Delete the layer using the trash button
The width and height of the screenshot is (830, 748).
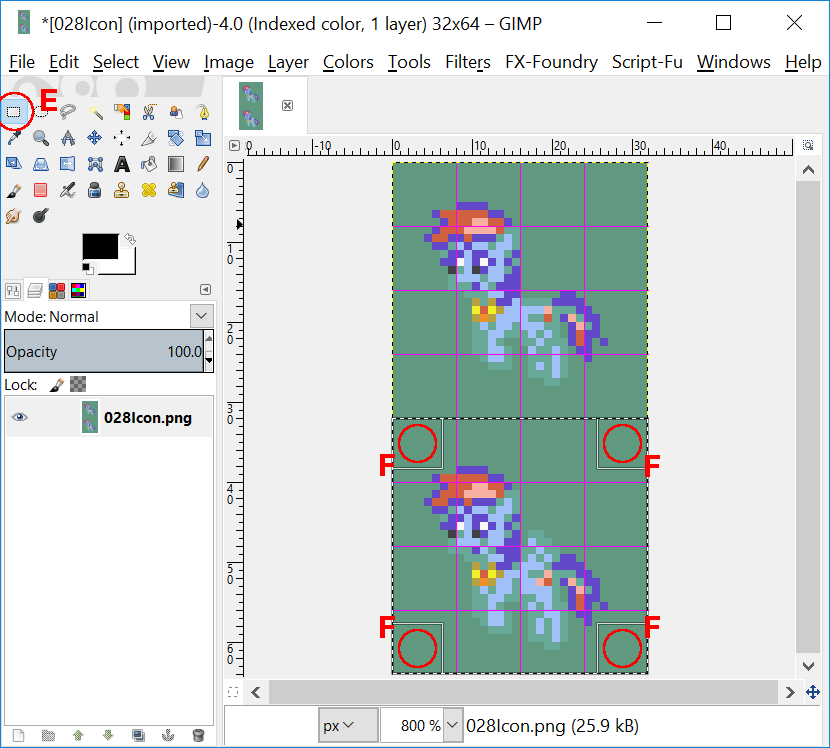tap(198, 735)
